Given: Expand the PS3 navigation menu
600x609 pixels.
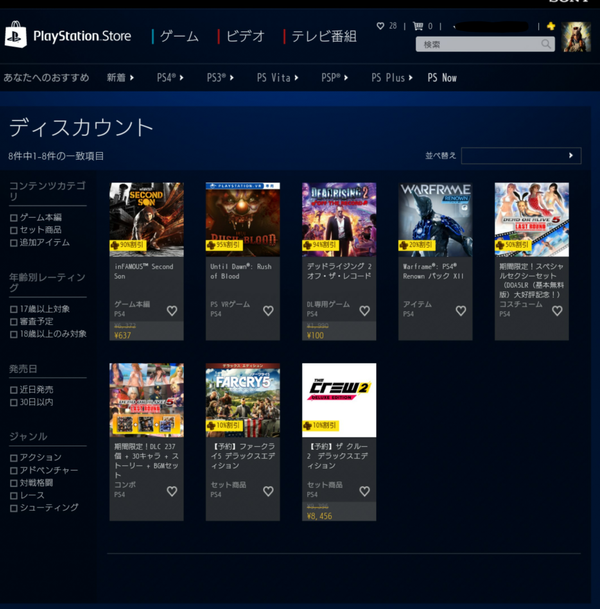Looking at the screenshot, I should [x=220, y=78].
